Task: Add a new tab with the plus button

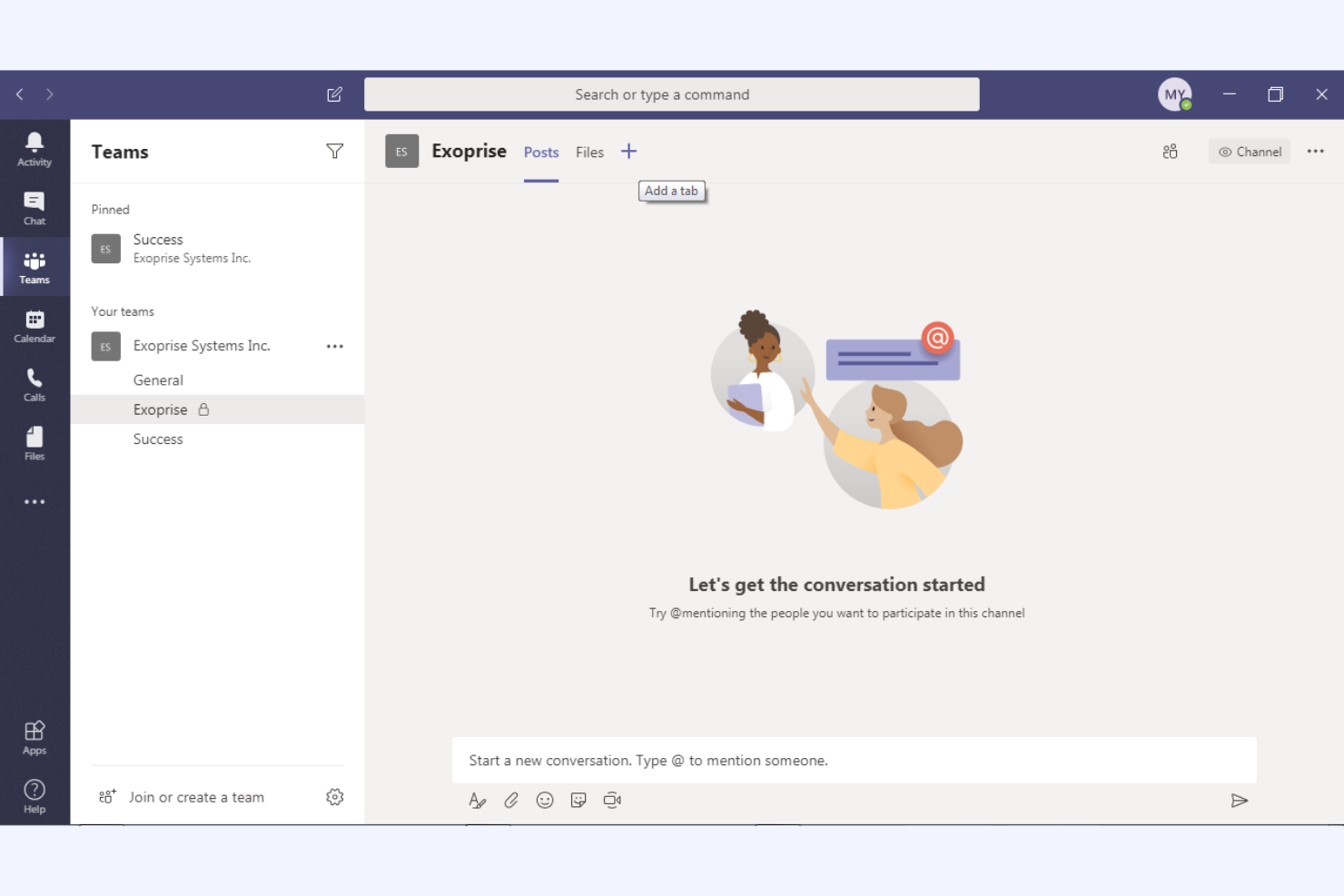Action: (628, 151)
